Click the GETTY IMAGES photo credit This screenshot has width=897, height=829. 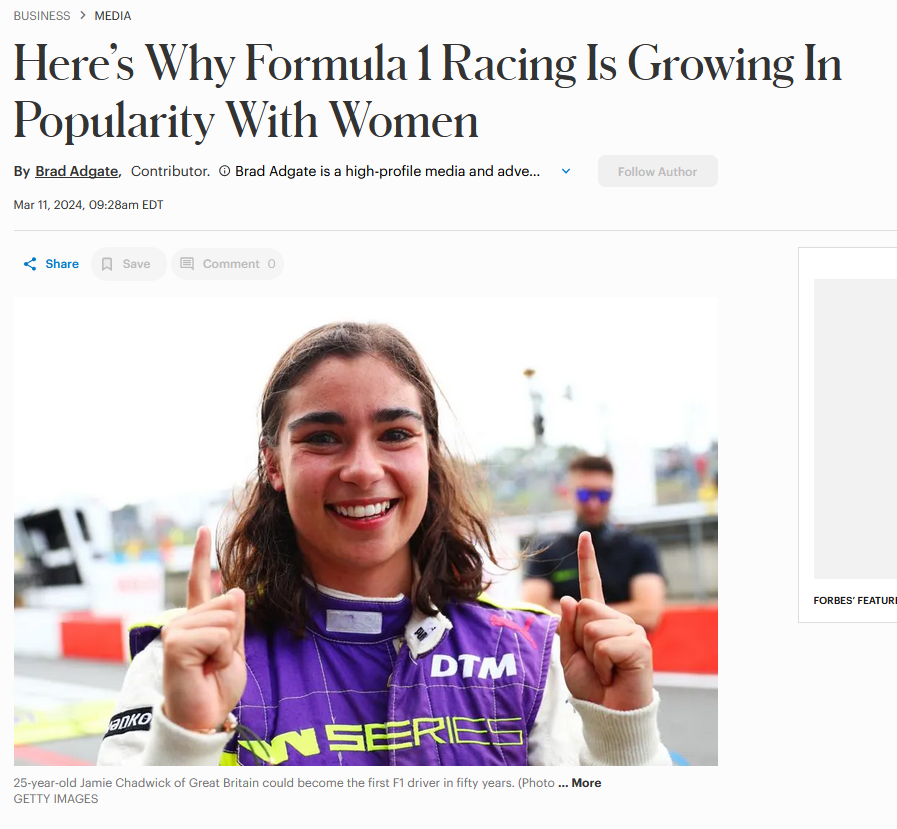56,799
